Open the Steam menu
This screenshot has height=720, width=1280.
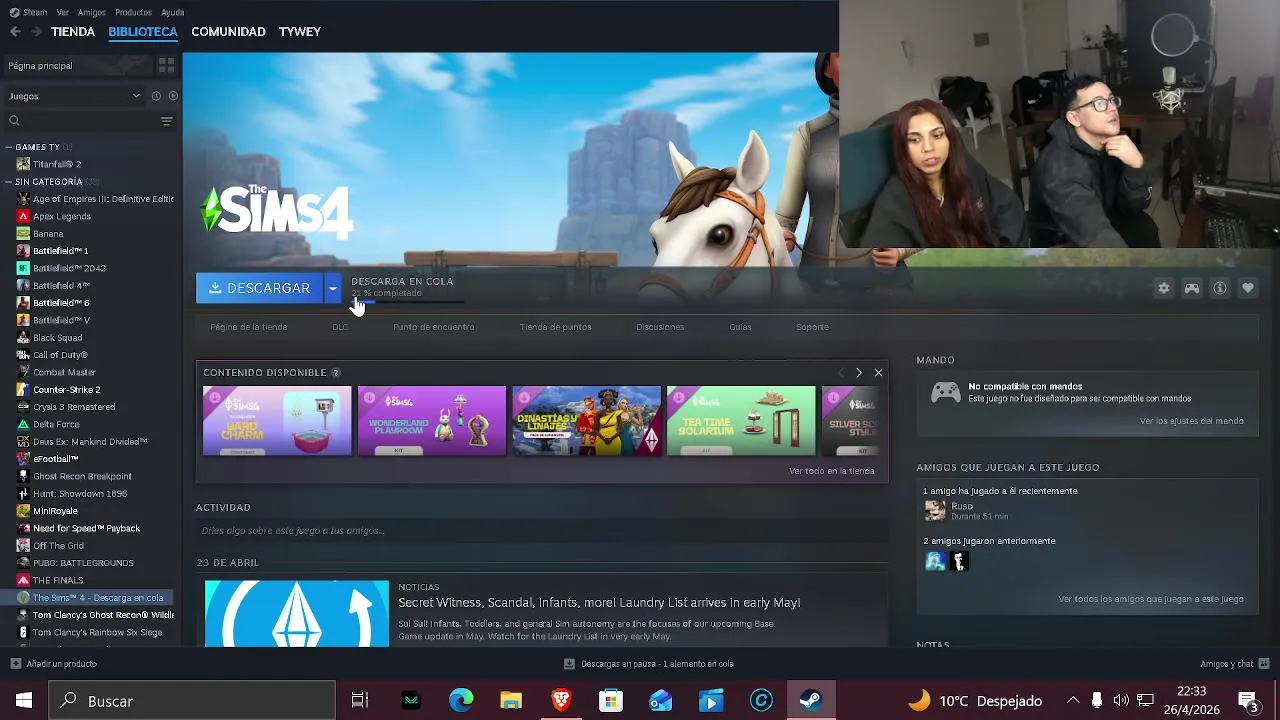pos(29,12)
